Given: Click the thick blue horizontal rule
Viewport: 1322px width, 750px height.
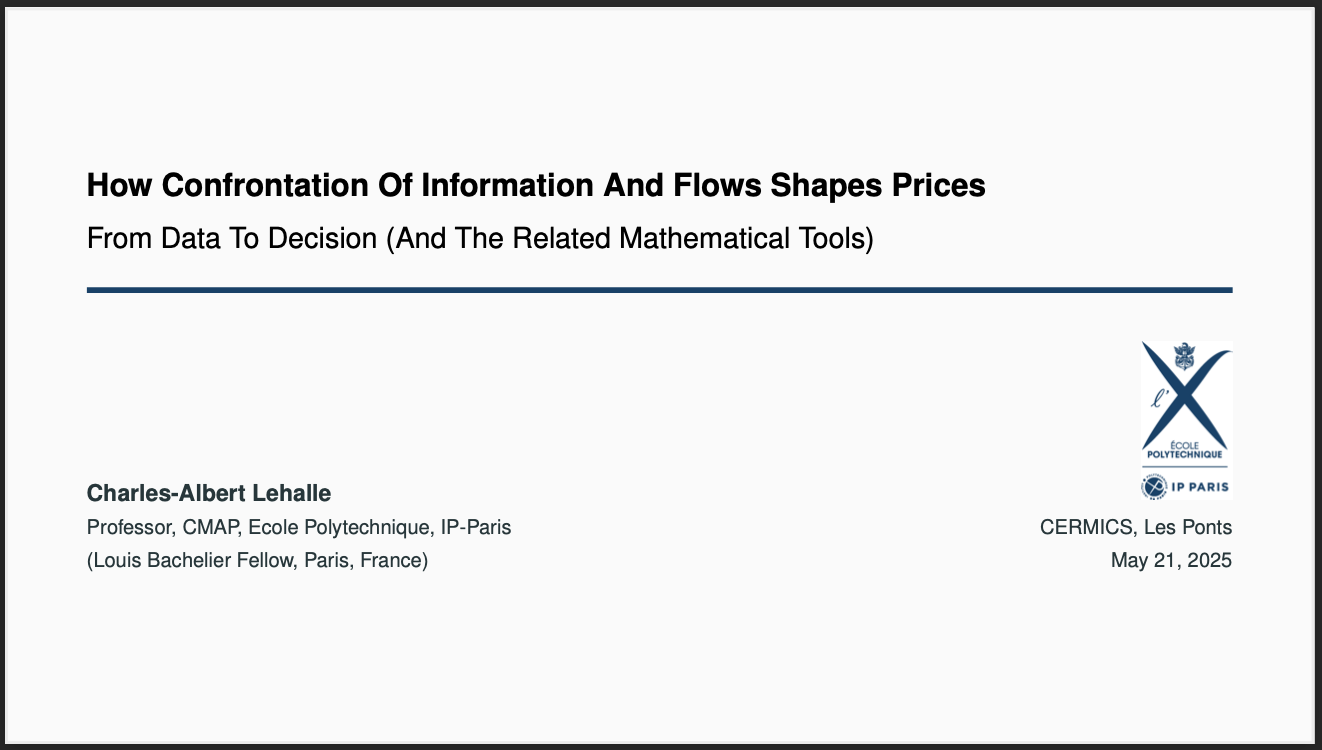Looking at the screenshot, I should click(660, 290).
